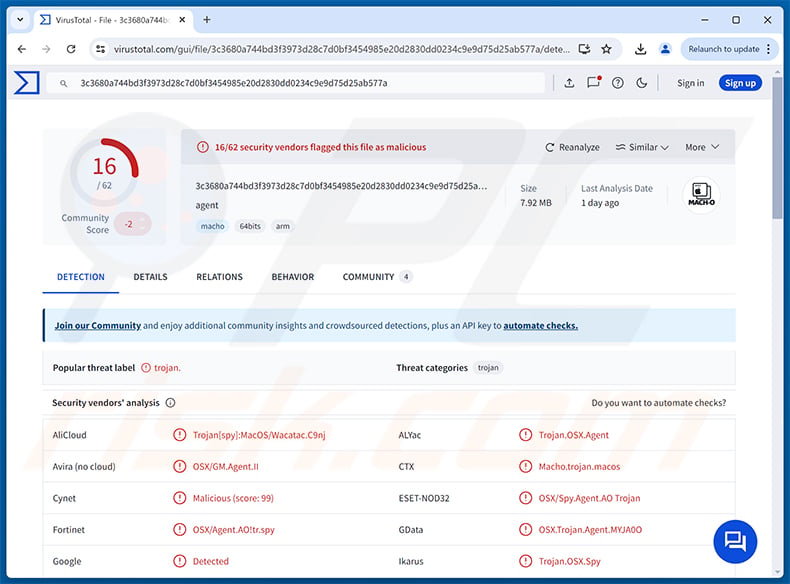The image size is (790, 584).
Task: Open site information icon in address bar
Action: point(101,49)
